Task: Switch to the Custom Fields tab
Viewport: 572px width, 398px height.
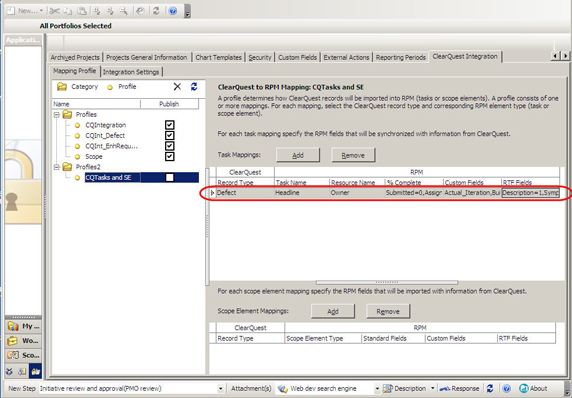Action: (297, 57)
